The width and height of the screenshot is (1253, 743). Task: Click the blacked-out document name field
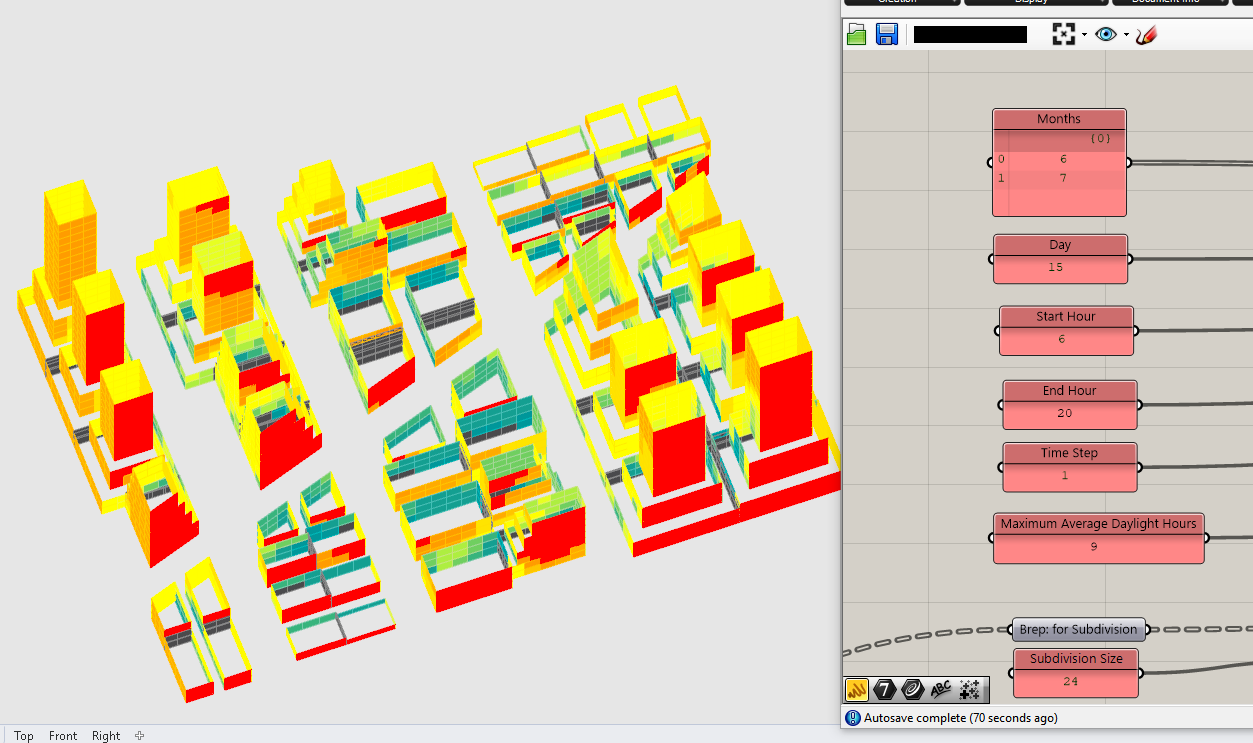coord(970,34)
